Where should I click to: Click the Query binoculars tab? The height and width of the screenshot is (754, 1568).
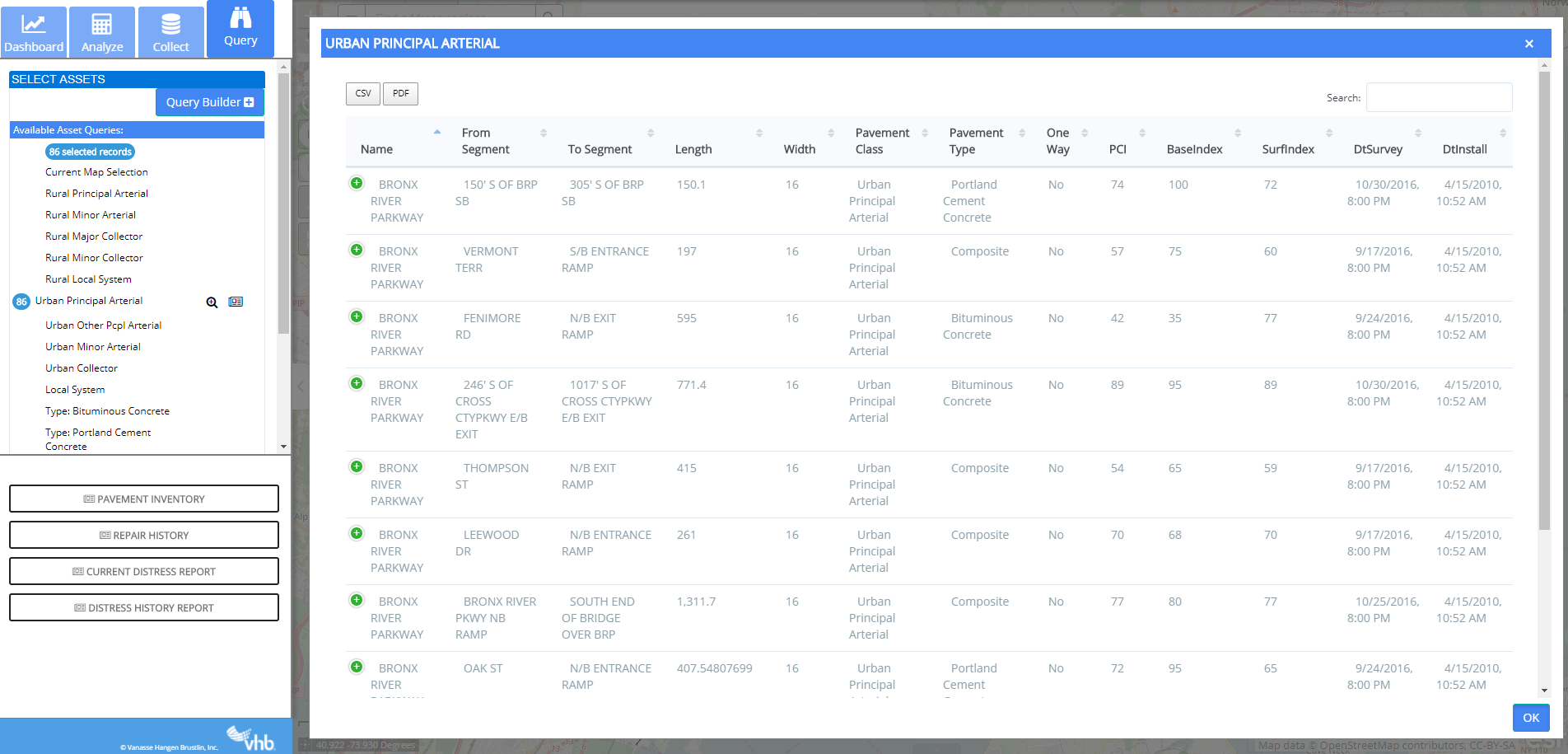240,27
